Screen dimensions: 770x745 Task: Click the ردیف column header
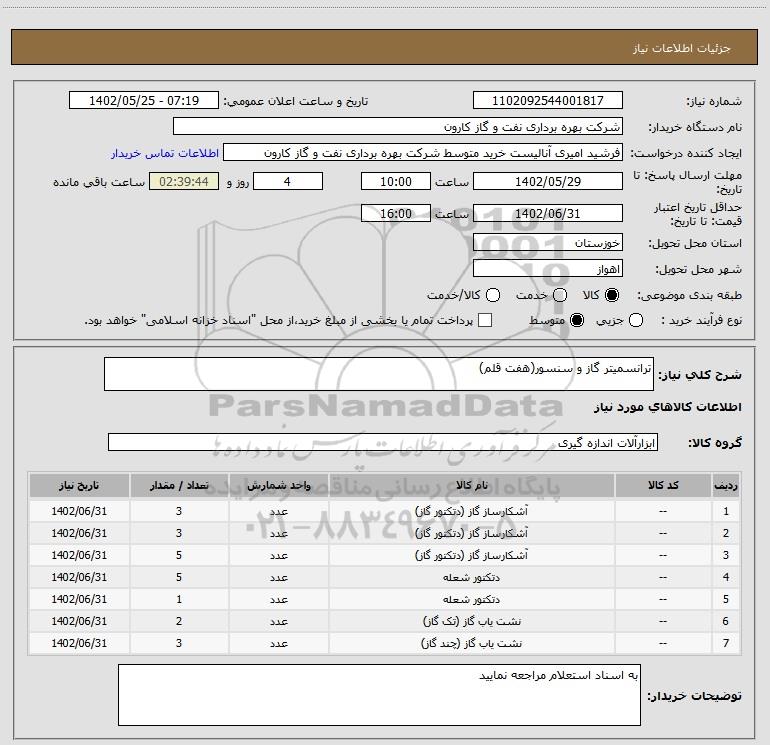tap(726, 485)
